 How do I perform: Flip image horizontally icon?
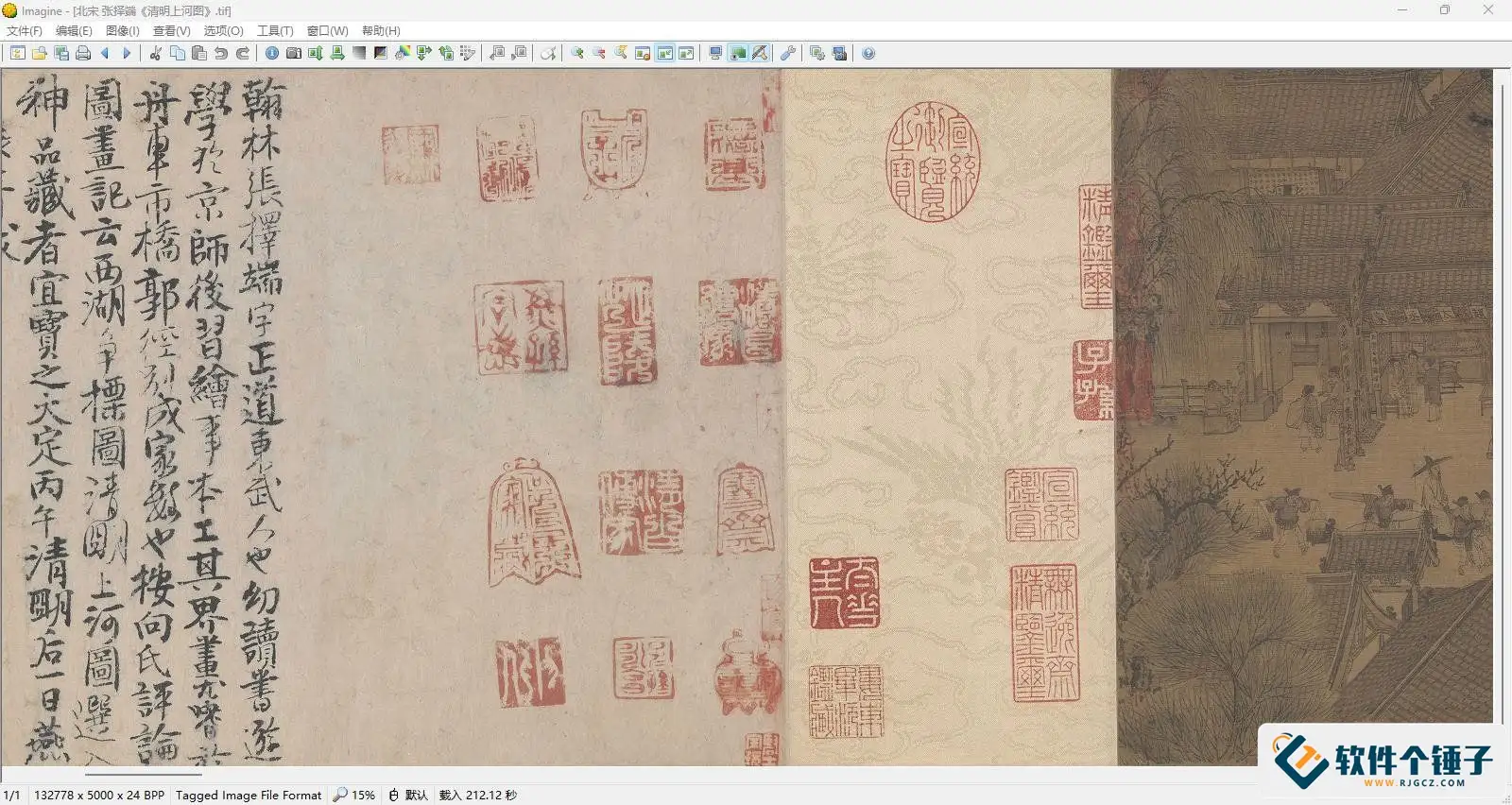337,53
